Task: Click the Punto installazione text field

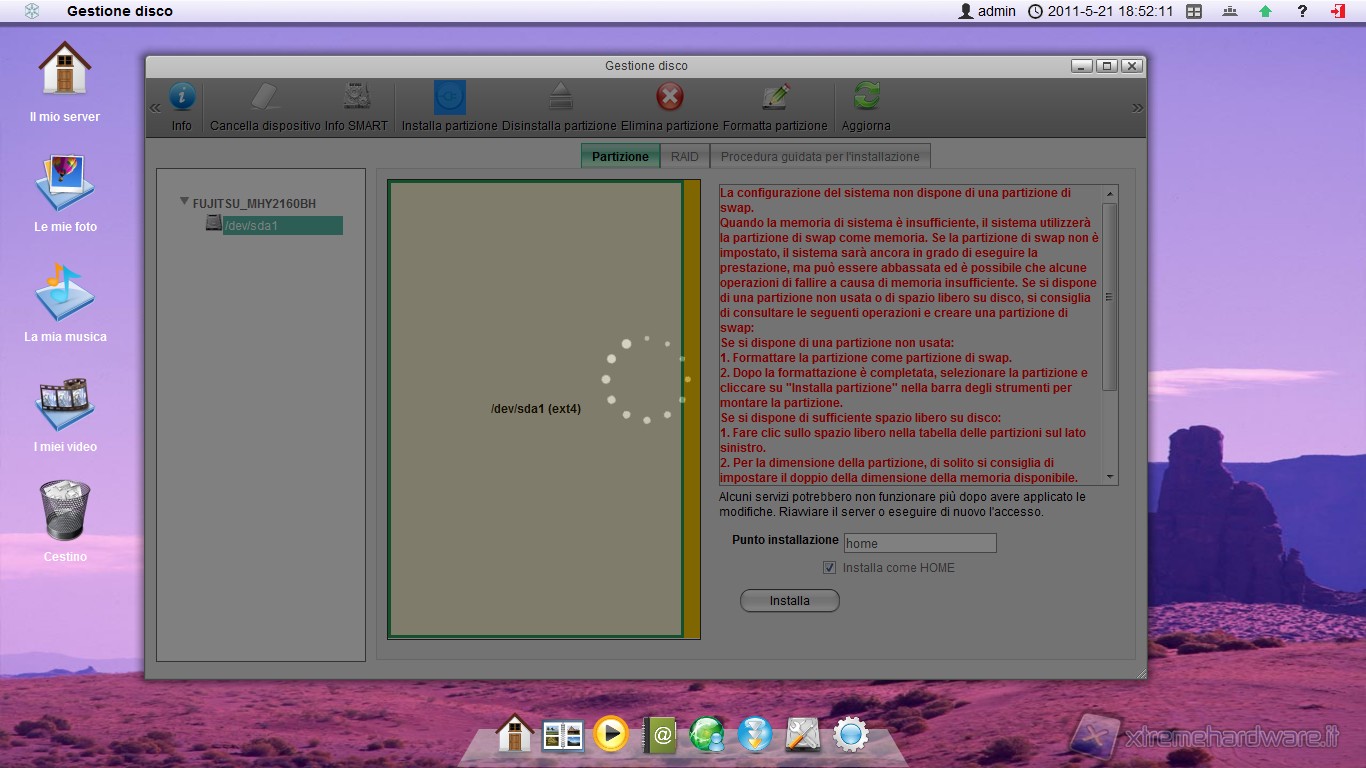Action: coord(919,543)
